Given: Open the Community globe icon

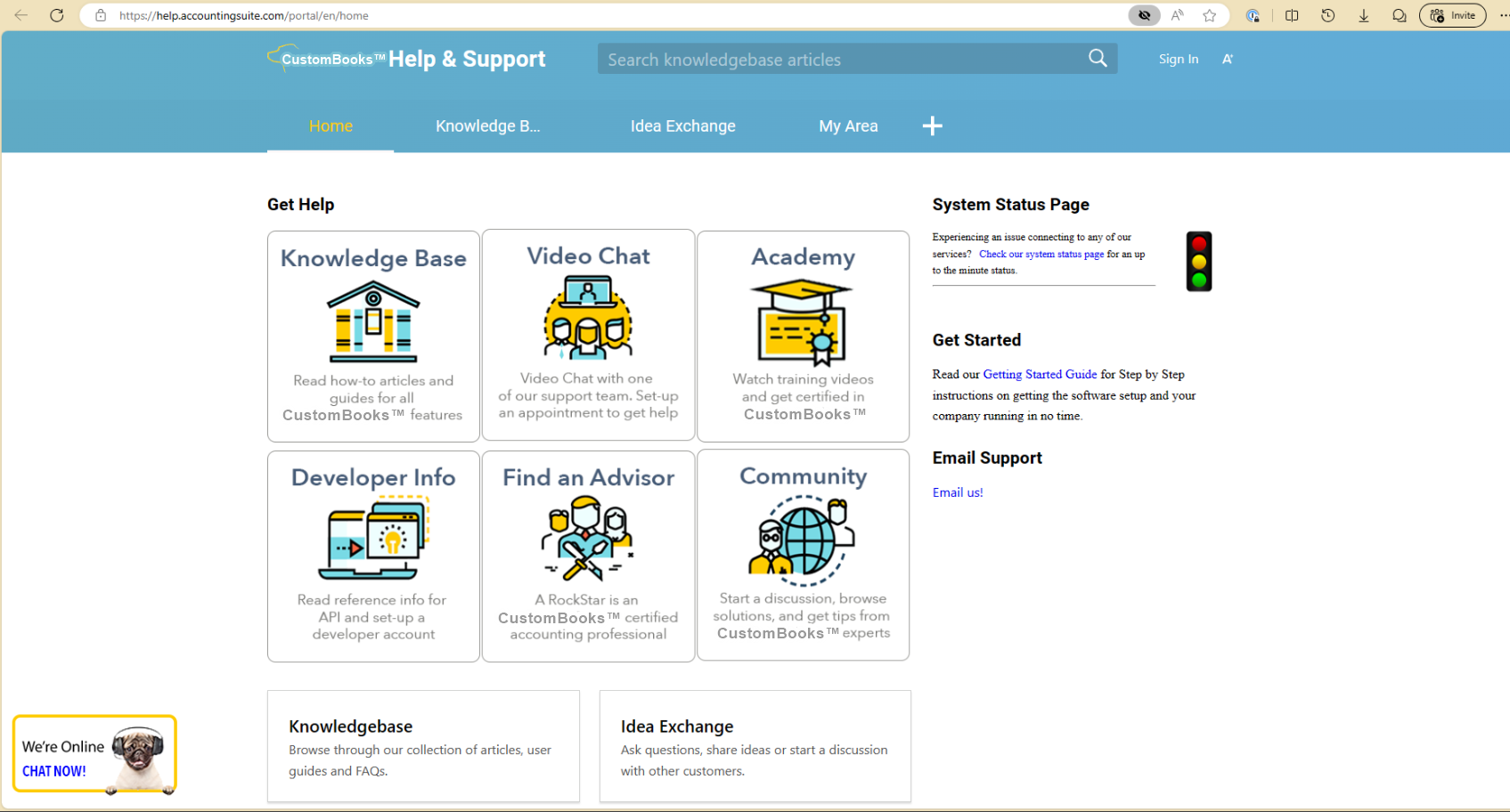Looking at the screenshot, I should (x=803, y=540).
